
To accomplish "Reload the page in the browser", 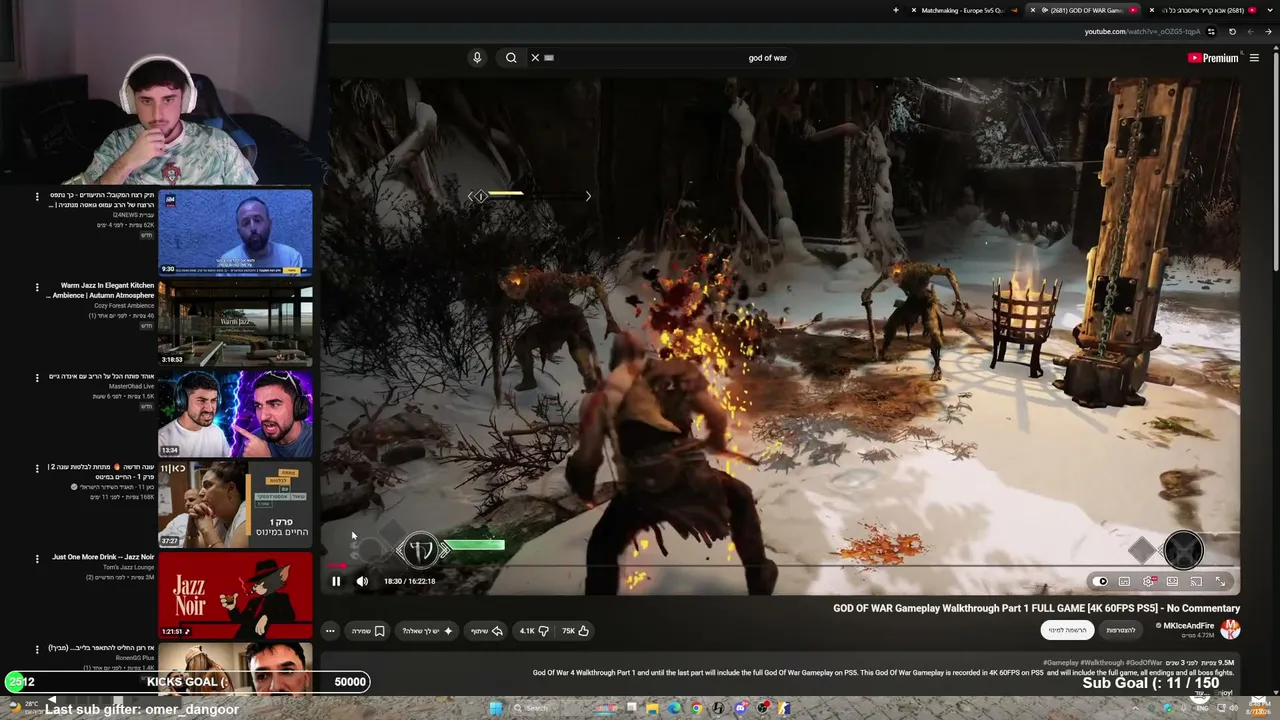I will (x=1232, y=31).
